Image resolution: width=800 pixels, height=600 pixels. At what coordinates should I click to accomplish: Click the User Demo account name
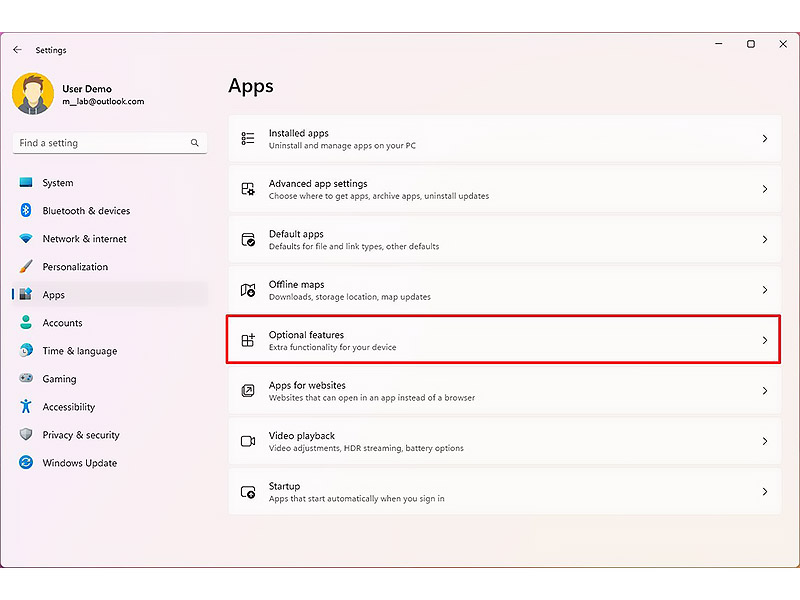coord(87,89)
